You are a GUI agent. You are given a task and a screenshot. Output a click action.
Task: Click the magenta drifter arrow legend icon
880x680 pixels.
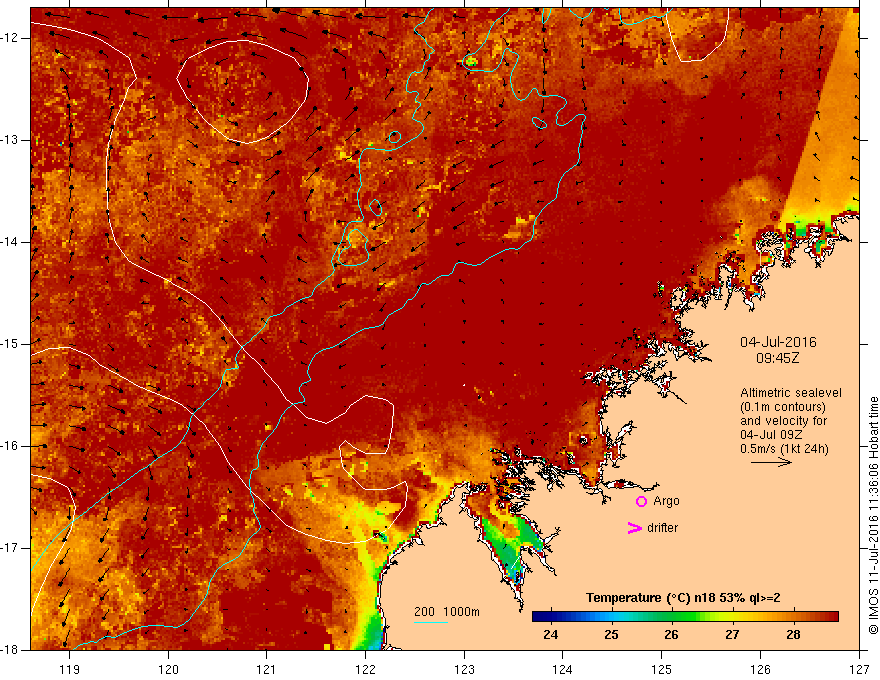pos(634,528)
